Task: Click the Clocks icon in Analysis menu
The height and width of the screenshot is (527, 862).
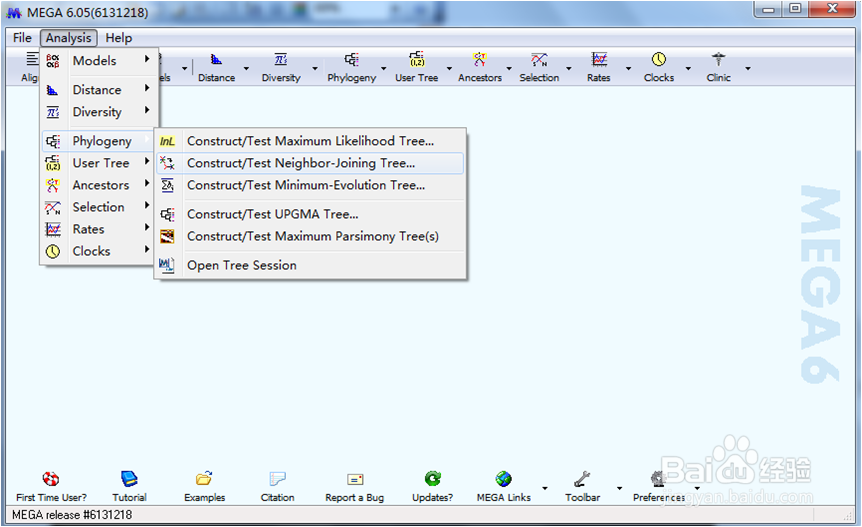Action: pos(53,251)
